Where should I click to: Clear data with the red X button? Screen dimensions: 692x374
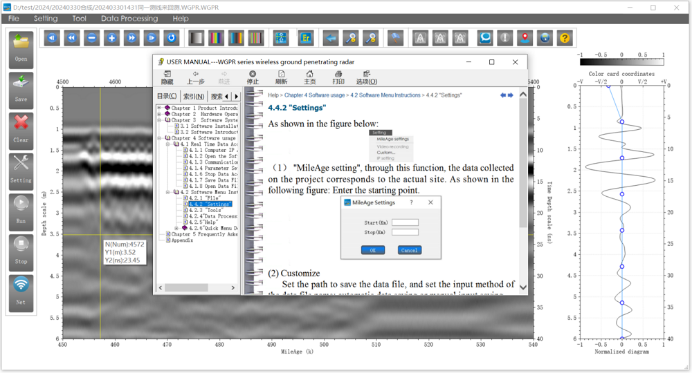21,131
